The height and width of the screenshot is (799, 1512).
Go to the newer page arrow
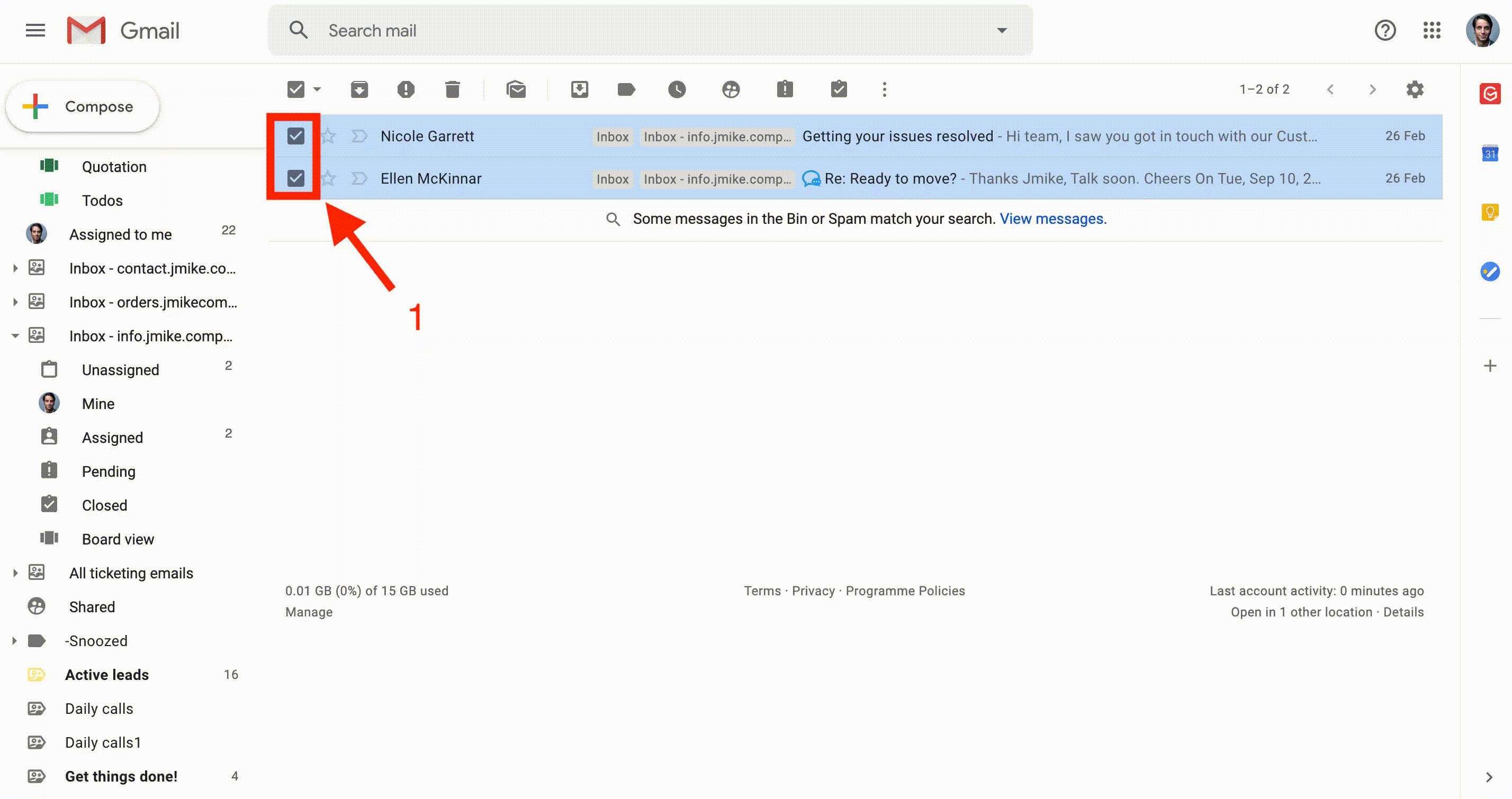click(x=1330, y=90)
